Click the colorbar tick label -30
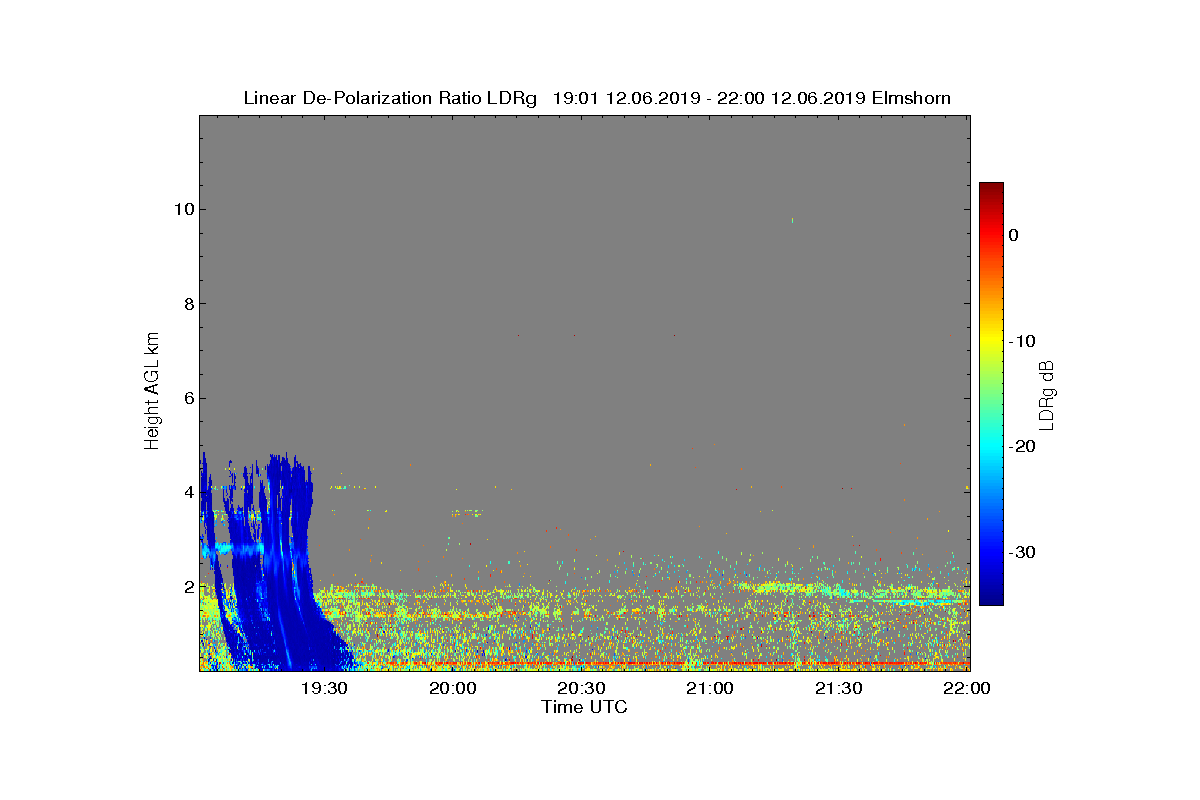1200x800 pixels. pos(1021,553)
